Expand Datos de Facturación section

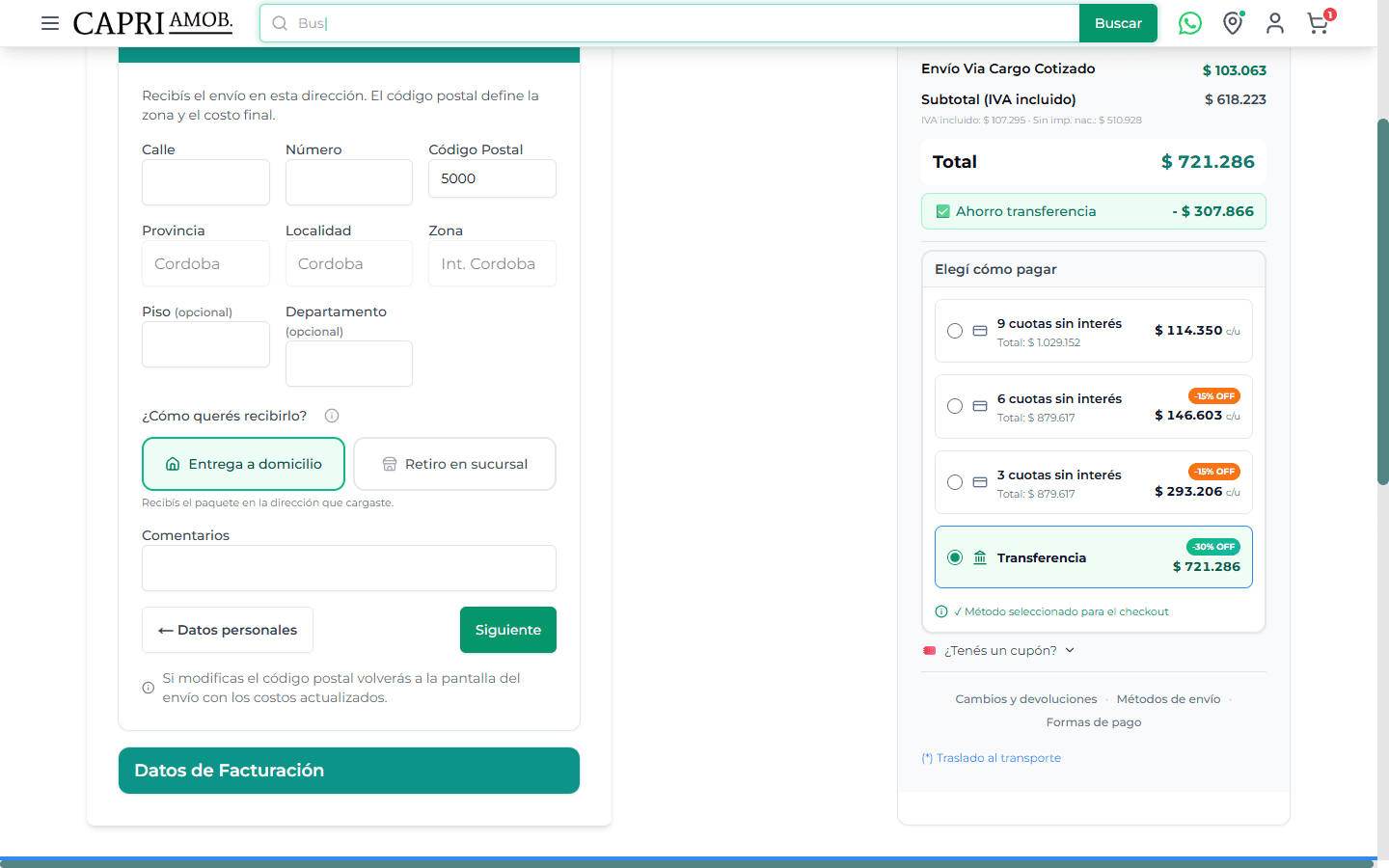tap(349, 771)
